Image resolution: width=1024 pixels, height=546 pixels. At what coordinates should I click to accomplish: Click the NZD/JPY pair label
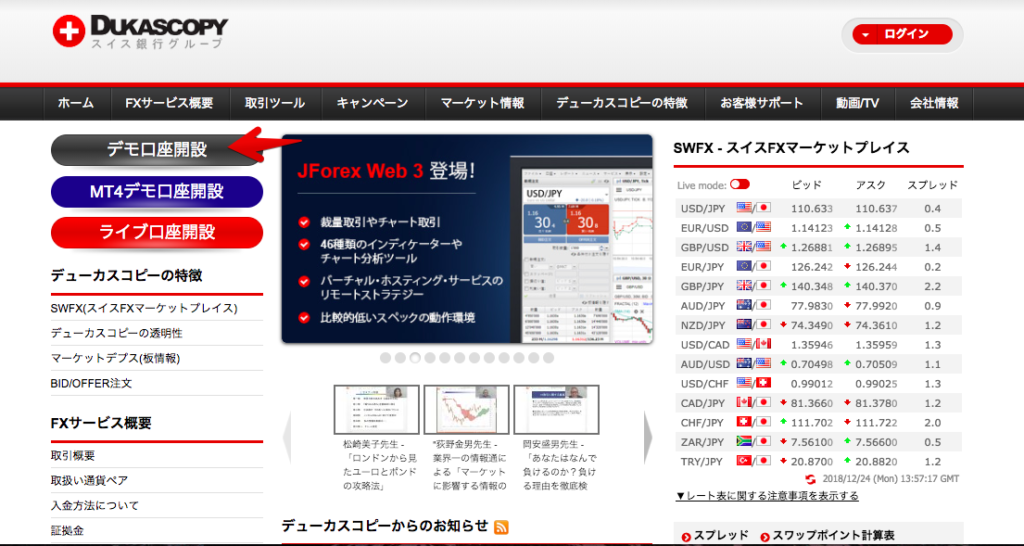tap(703, 325)
